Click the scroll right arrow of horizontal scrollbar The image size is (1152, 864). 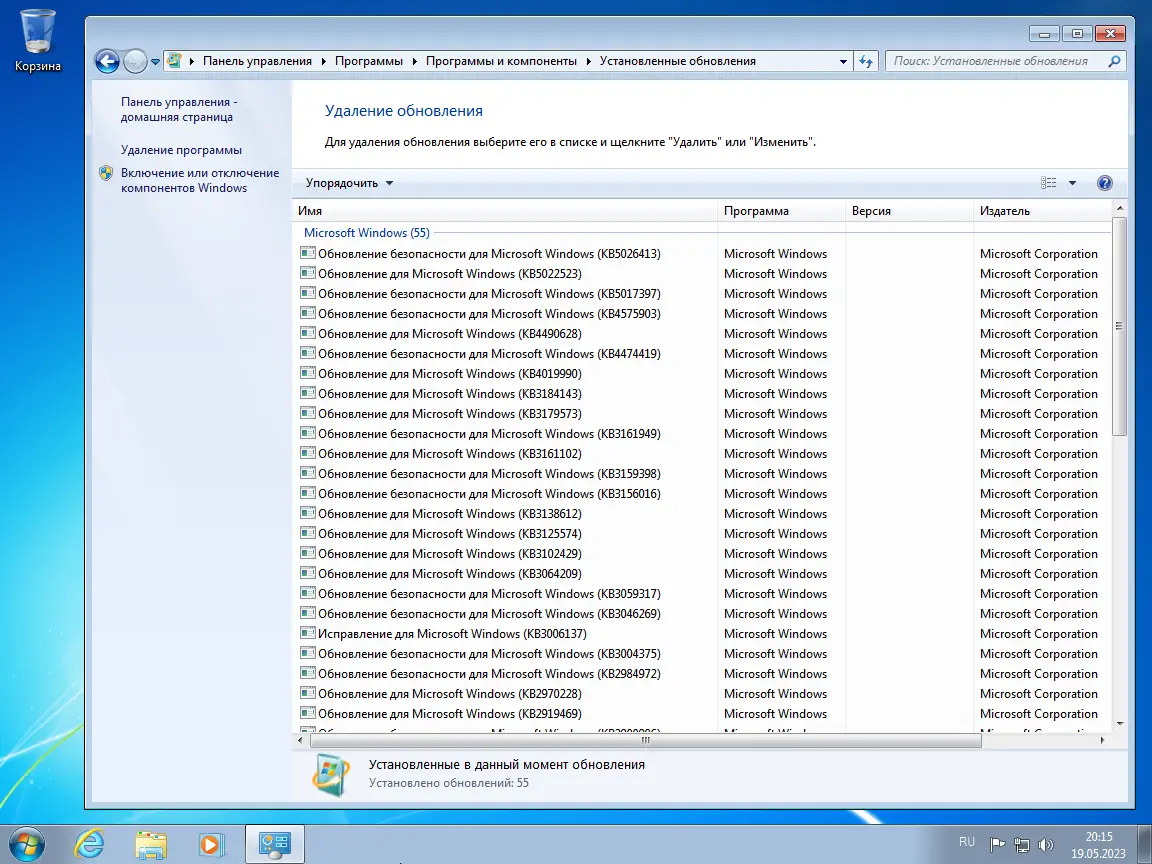click(x=1102, y=741)
